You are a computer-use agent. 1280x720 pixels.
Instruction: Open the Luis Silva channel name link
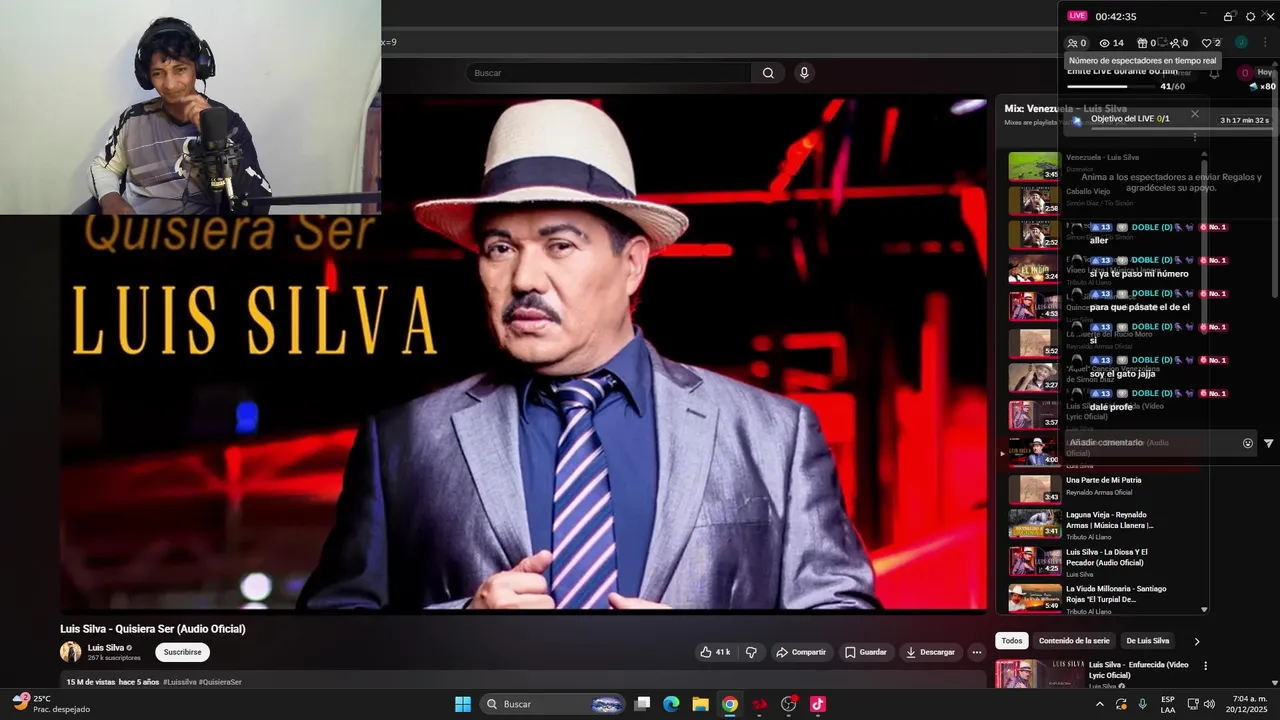pos(106,648)
